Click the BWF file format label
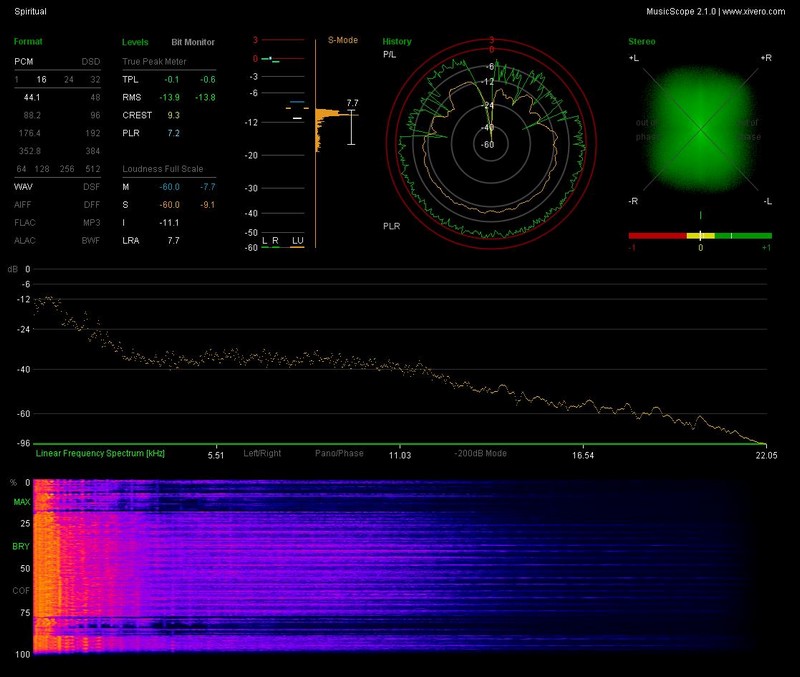This screenshot has height=677, width=800. click(x=91, y=240)
